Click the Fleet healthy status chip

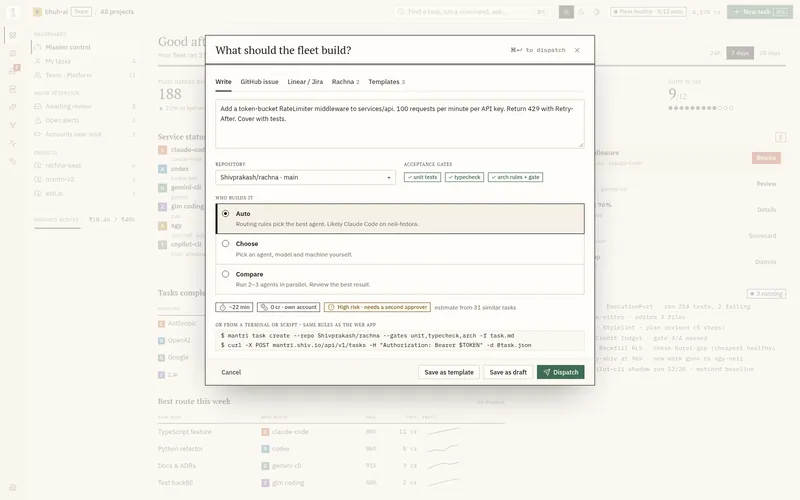648,12
